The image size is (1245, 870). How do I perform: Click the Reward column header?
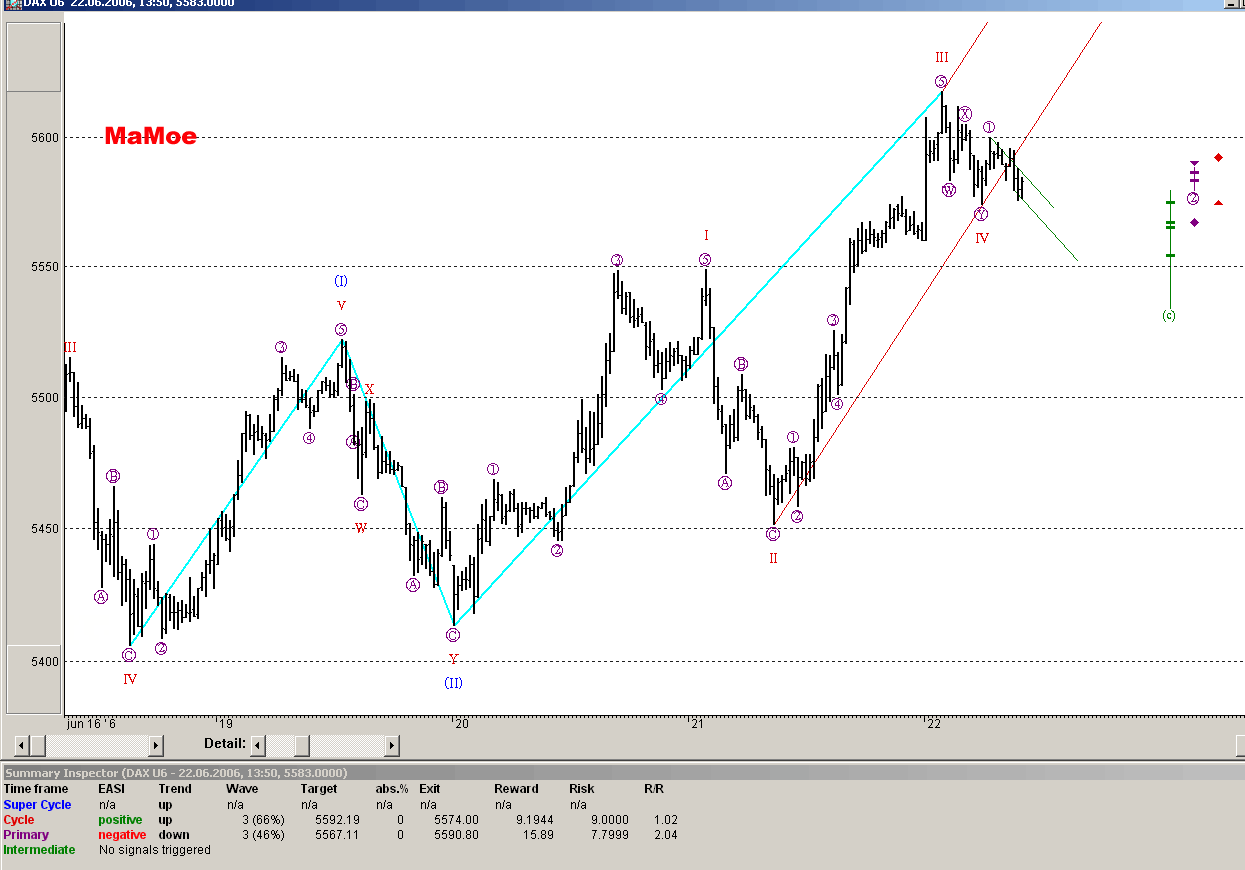pyautogui.click(x=514, y=789)
